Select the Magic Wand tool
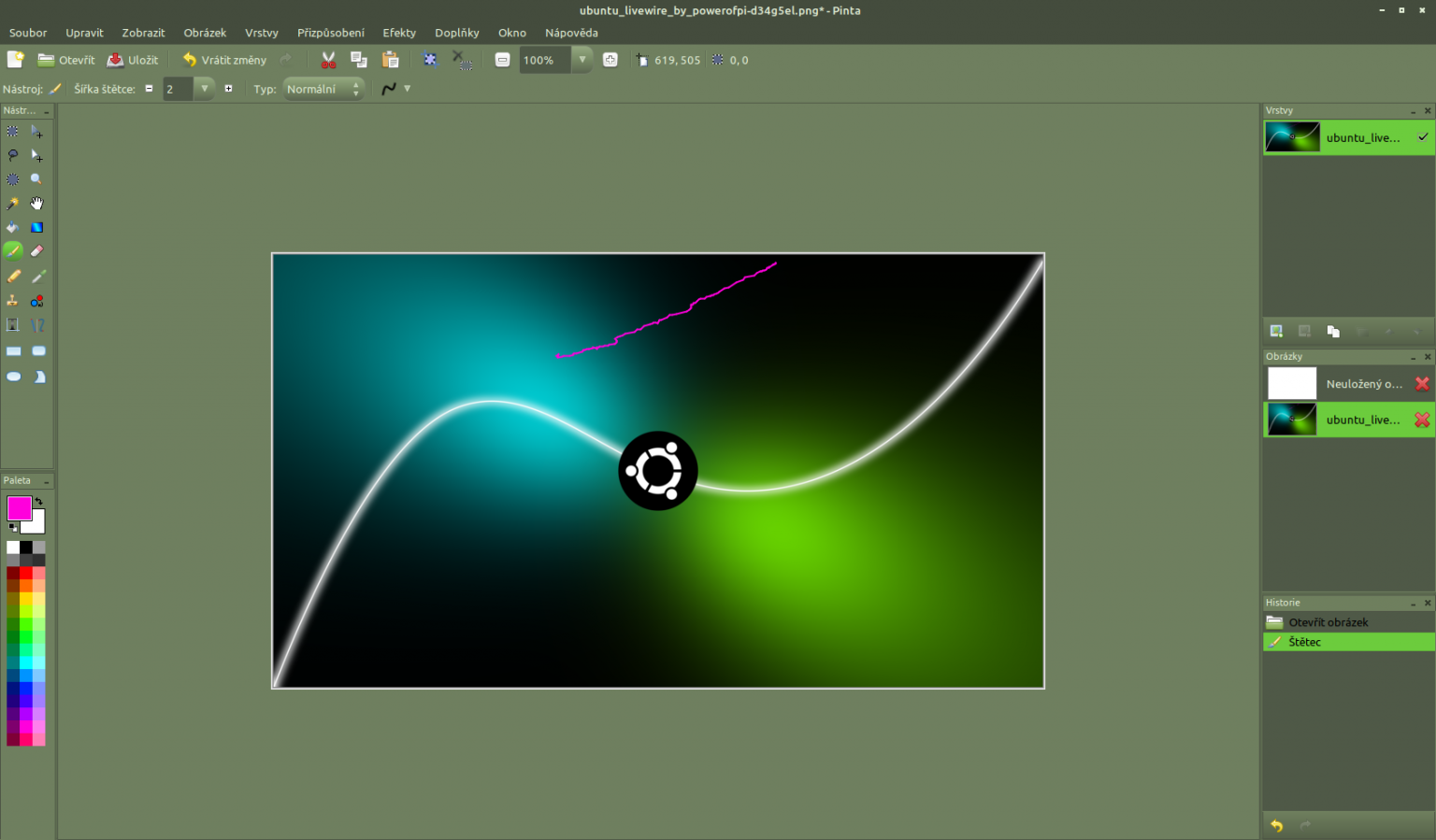The width and height of the screenshot is (1436, 840). click(12, 203)
